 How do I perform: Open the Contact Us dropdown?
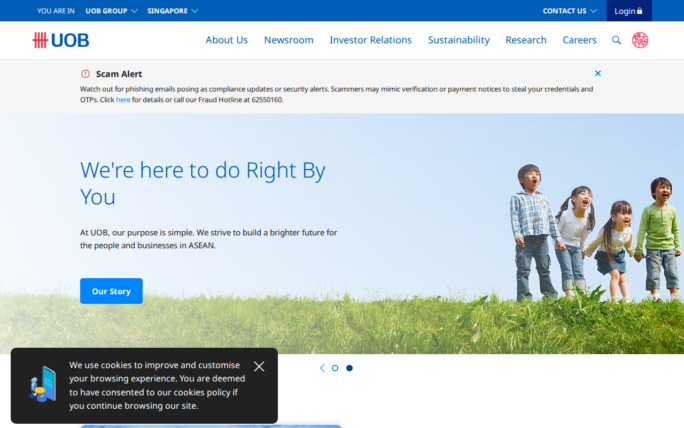tap(569, 11)
